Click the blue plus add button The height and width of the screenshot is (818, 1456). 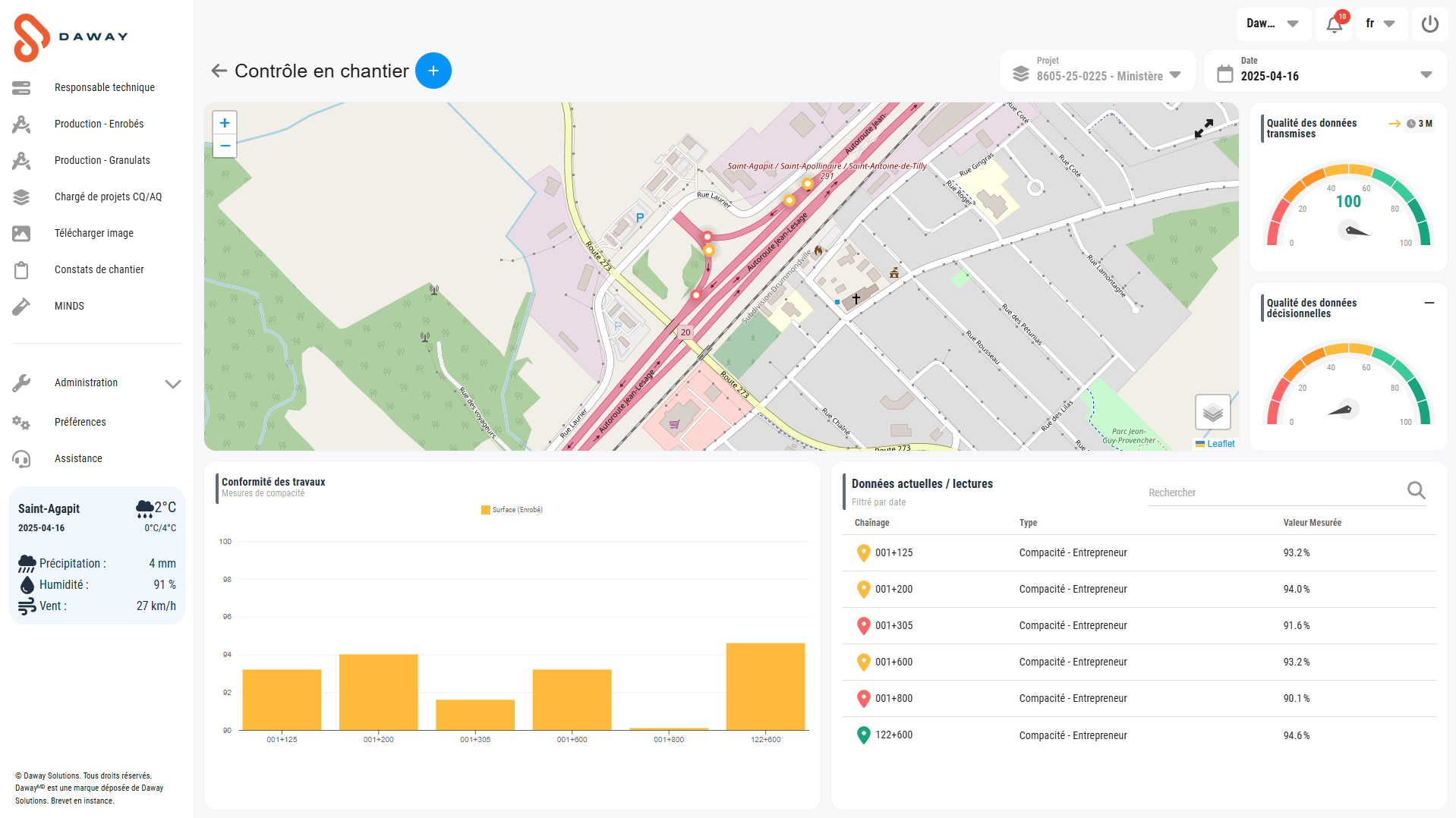point(433,71)
